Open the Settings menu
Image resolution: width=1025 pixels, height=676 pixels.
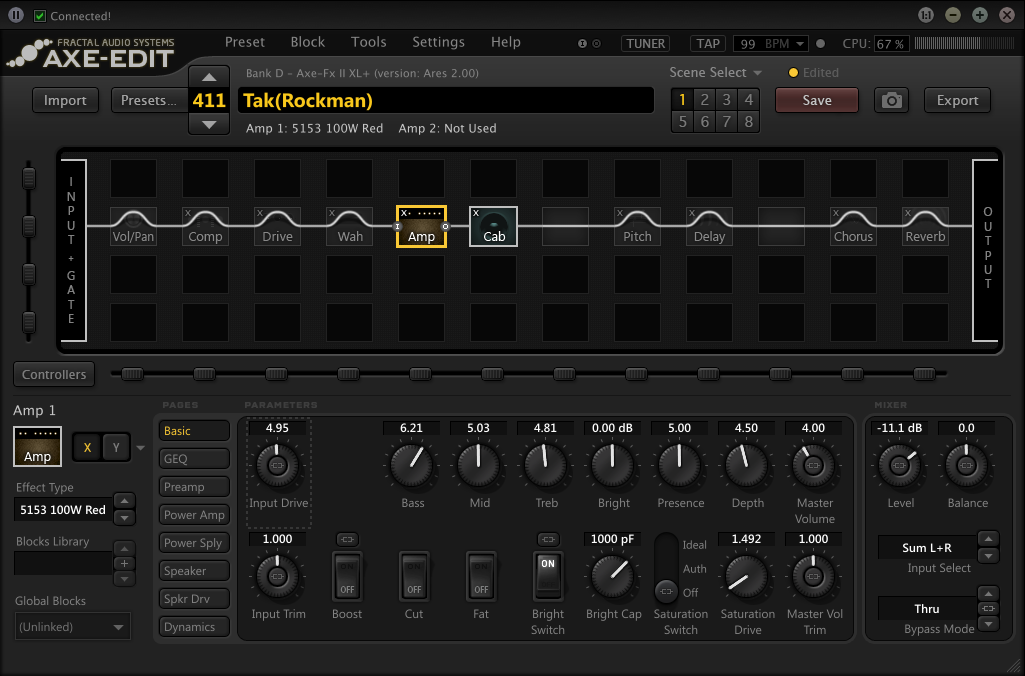pos(439,42)
